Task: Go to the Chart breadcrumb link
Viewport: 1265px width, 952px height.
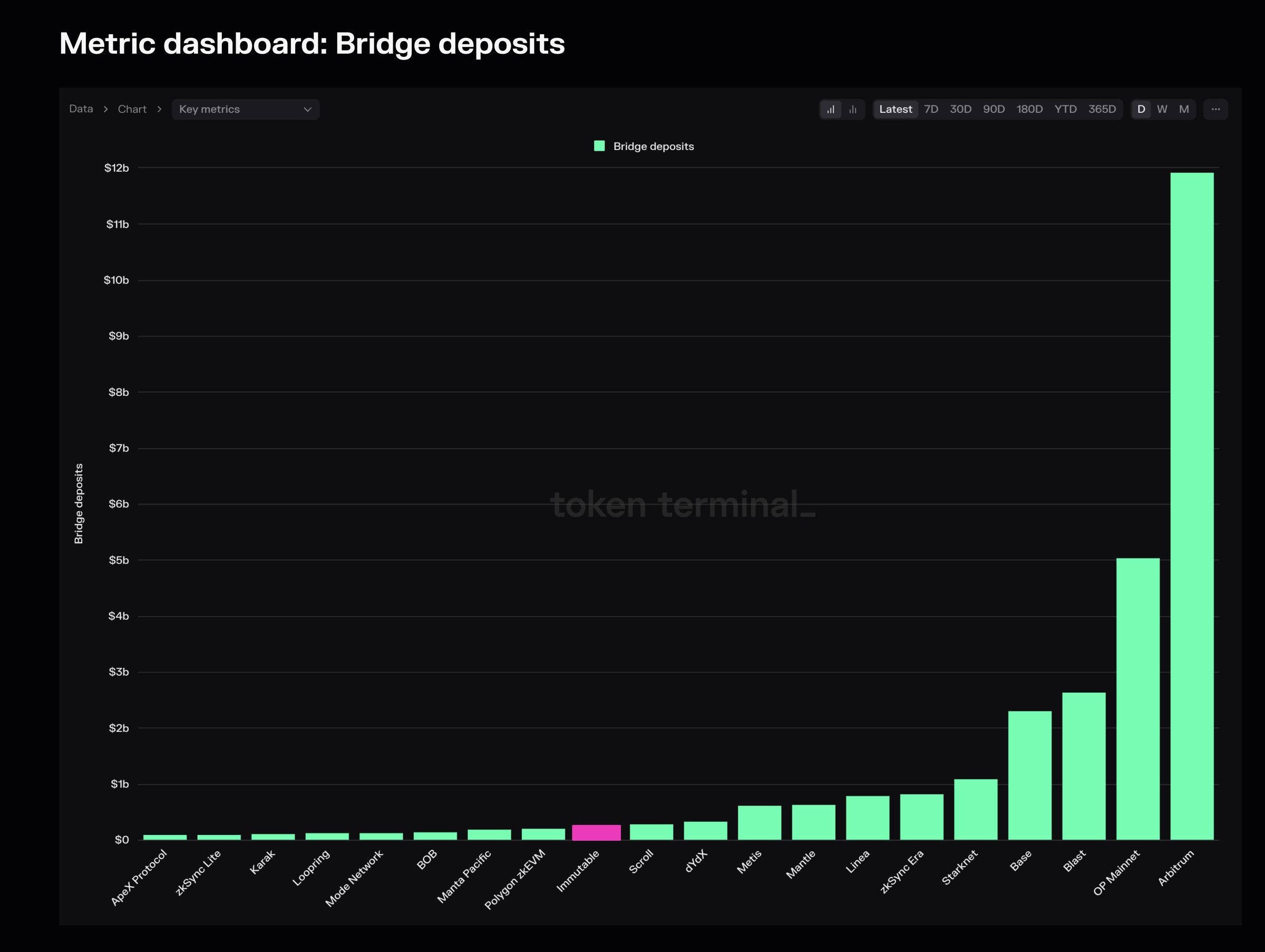Action: pyautogui.click(x=132, y=109)
